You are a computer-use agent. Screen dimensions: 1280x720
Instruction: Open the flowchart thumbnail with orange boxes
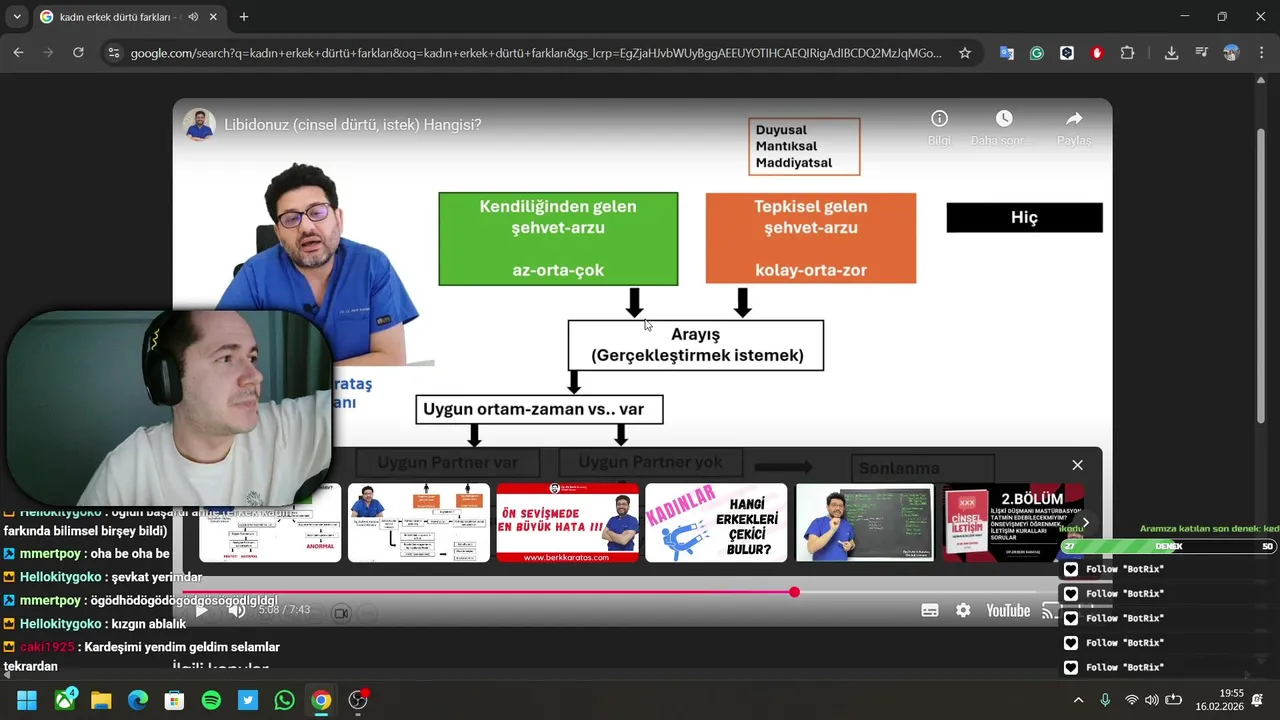[x=419, y=523]
